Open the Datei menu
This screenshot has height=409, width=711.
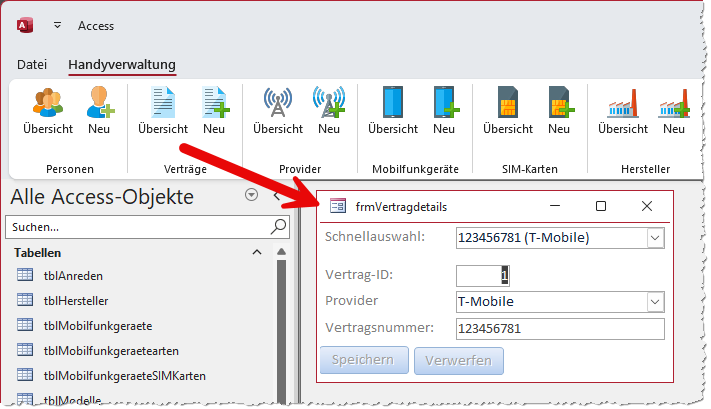32,64
